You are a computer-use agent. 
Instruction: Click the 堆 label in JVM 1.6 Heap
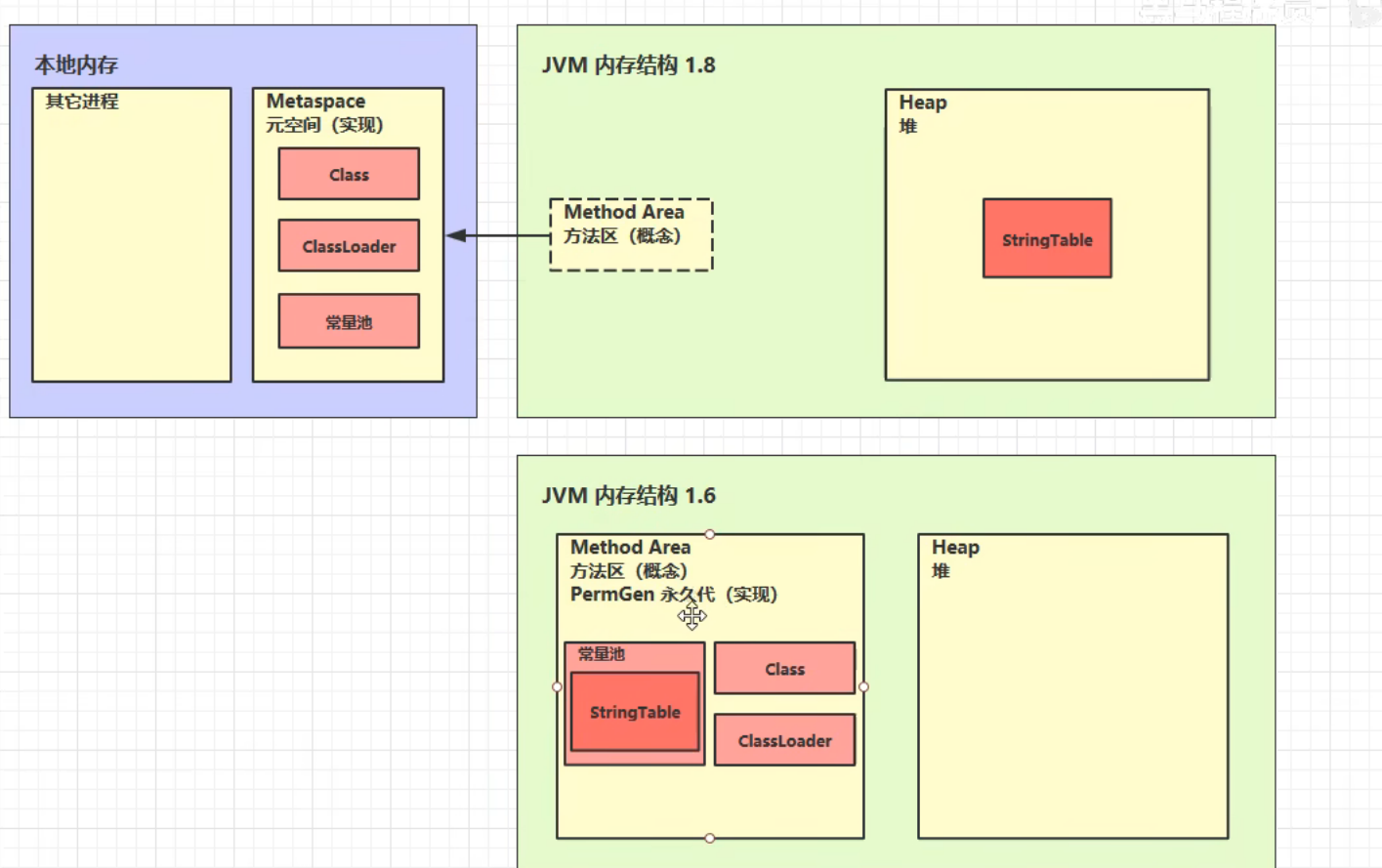click(x=941, y=571)
